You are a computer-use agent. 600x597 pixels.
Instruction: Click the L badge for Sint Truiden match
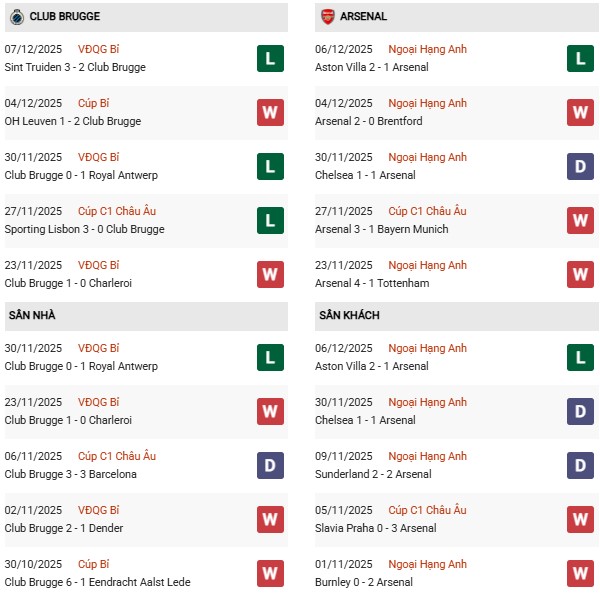pos(269,58)
